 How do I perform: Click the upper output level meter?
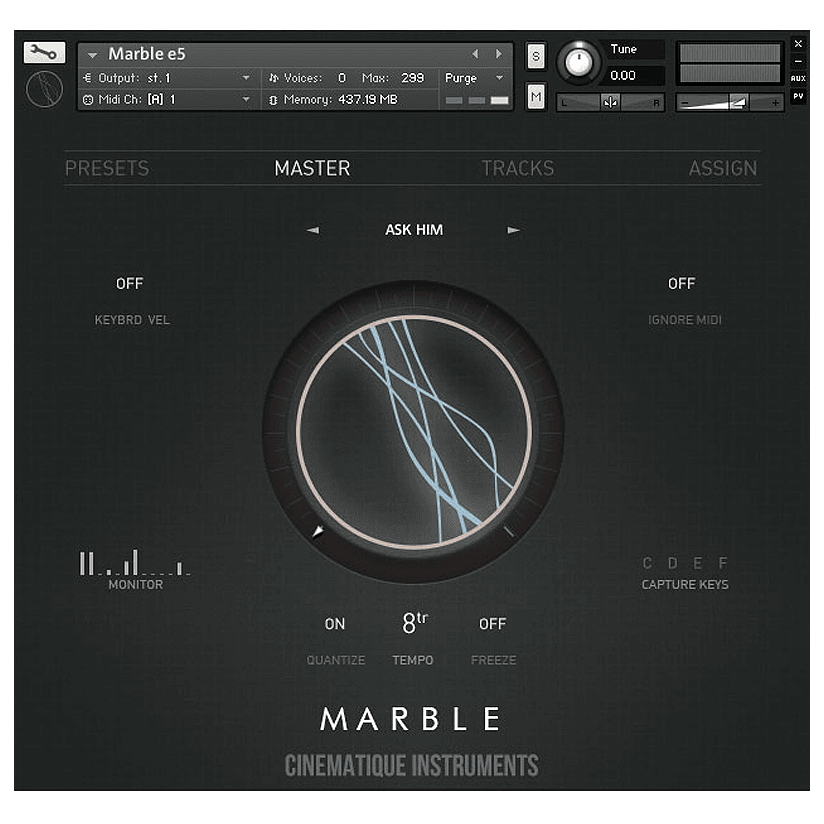[x=730, y=53]
